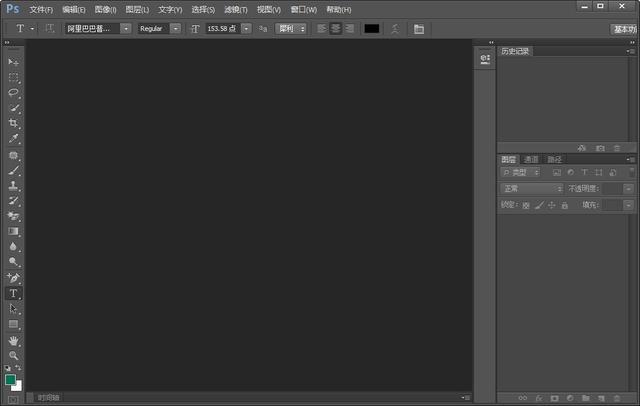
Task: Toggle the Character and Paragraph panels
Action: pos(419,29)
